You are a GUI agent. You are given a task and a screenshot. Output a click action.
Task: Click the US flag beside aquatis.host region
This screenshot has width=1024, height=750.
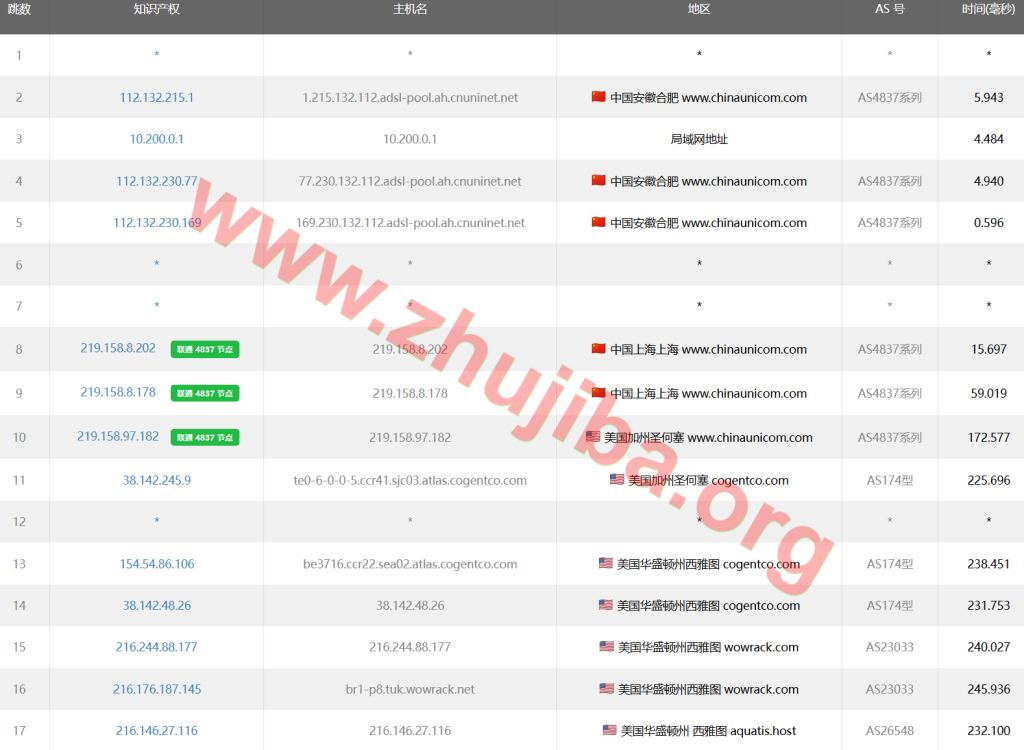[x=609, y=731]
